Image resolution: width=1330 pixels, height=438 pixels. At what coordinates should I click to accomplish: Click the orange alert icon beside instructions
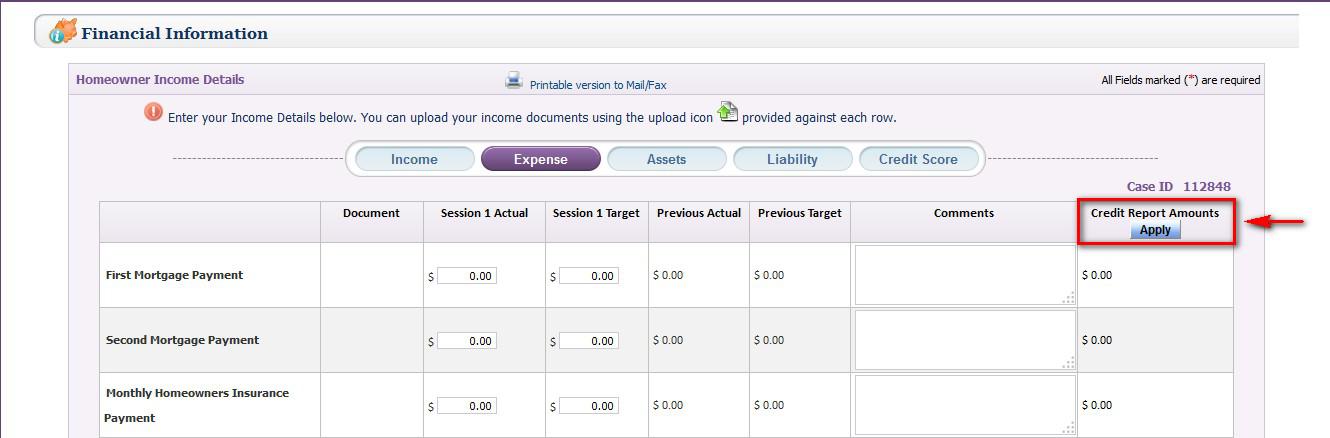(x=153, y=112)
